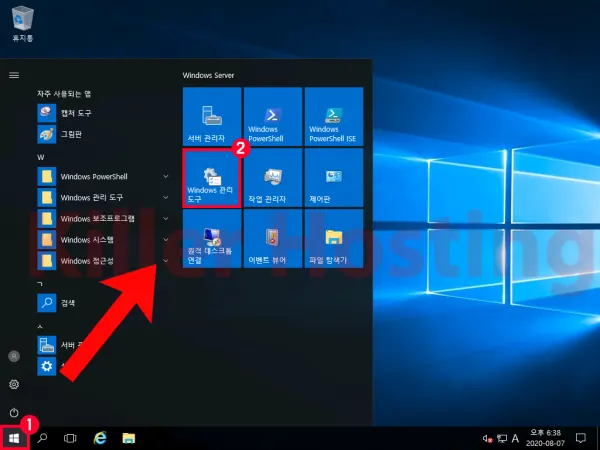Launch the Windows PowerShell tile
The width and height of the screenshot is (600, 450).
point(273,116)
